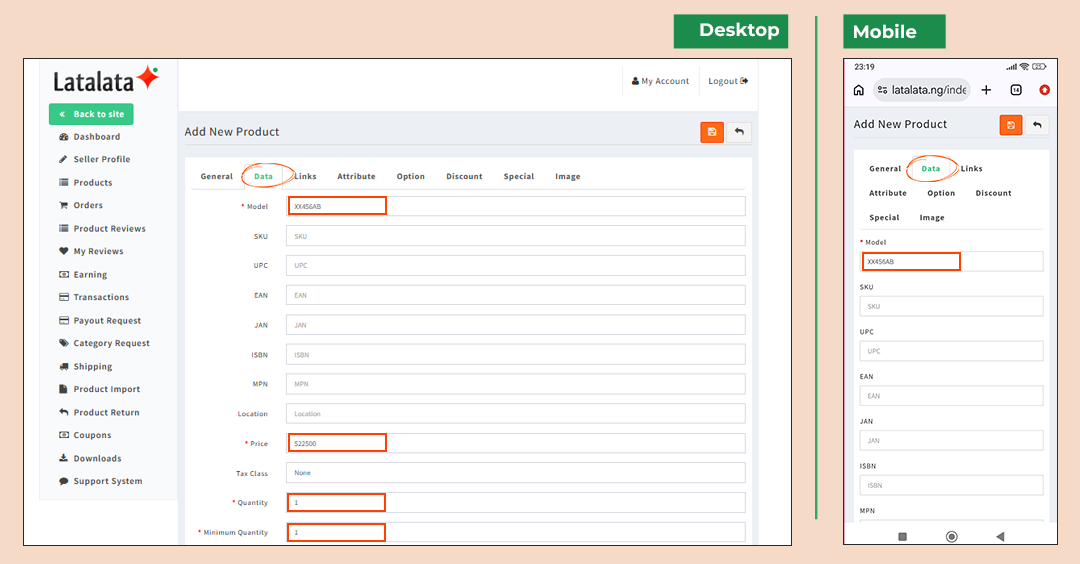The width and height of the screenshot is (1080, 564).
Task: Click the Model field in desktop view
Action: (x=516, y=206)
